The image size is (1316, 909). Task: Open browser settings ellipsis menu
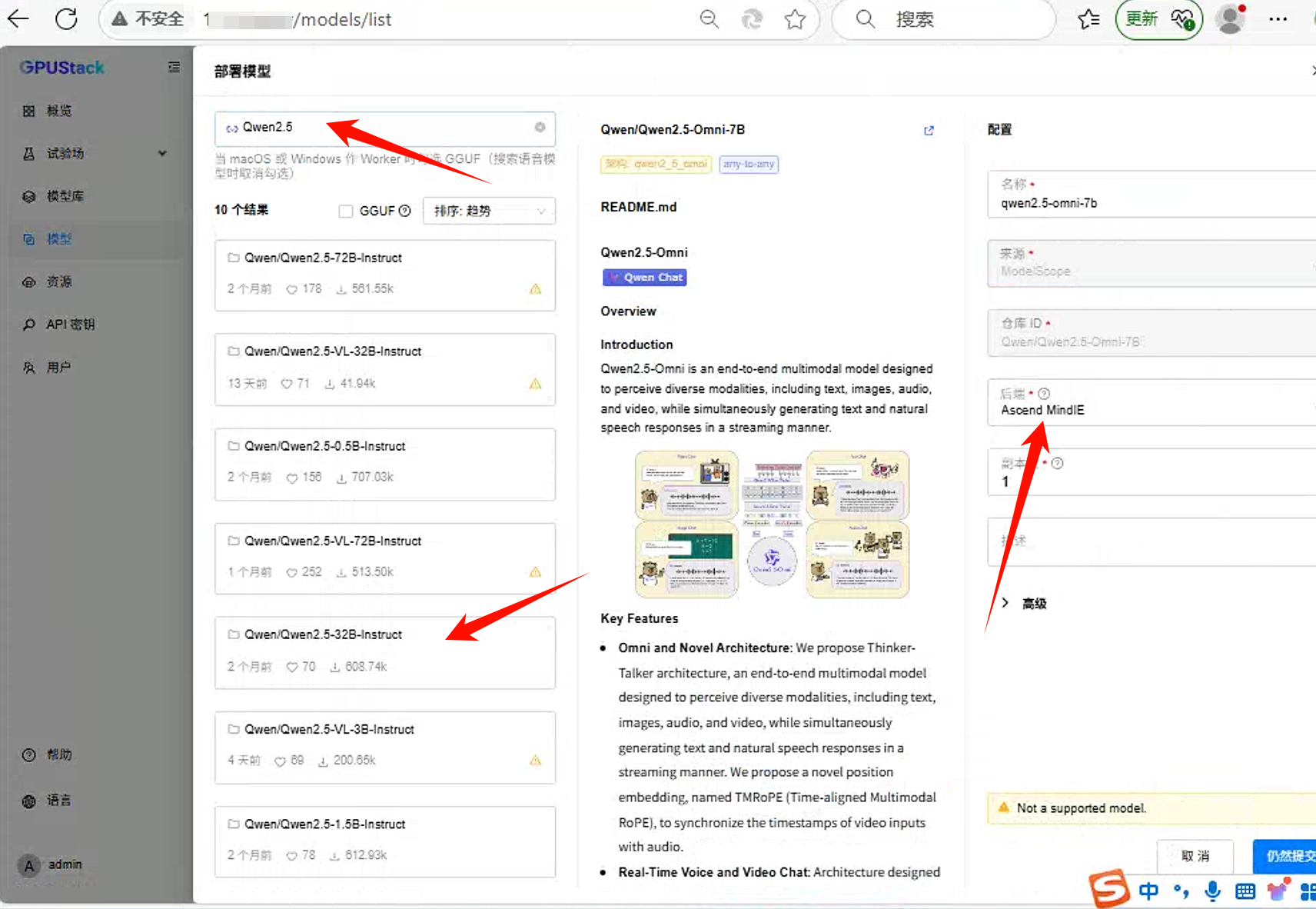click(x=1278, y=19)
